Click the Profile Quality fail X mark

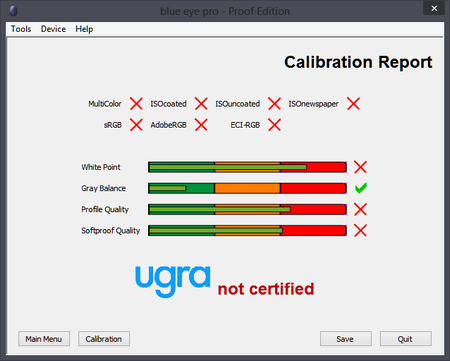point(360,209)
